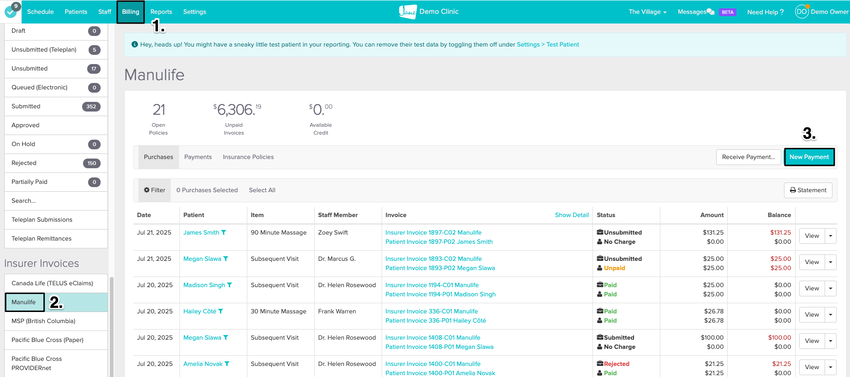Click the filter icon beside Hailey Côté
Image resolution: width=850 pixels, height=377 pixels.
tap(221, 311)
